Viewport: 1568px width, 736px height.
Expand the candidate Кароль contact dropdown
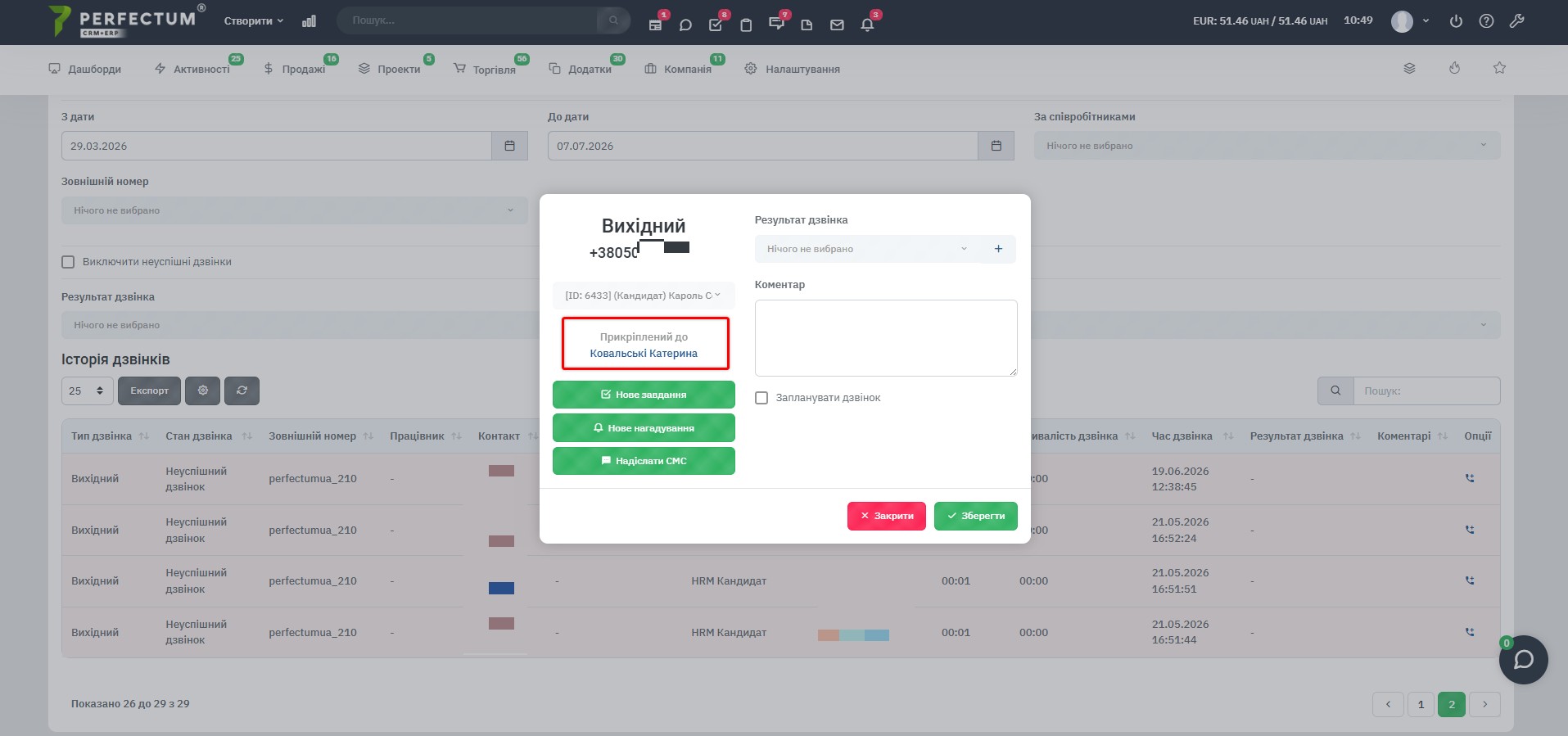coord(644,296)
